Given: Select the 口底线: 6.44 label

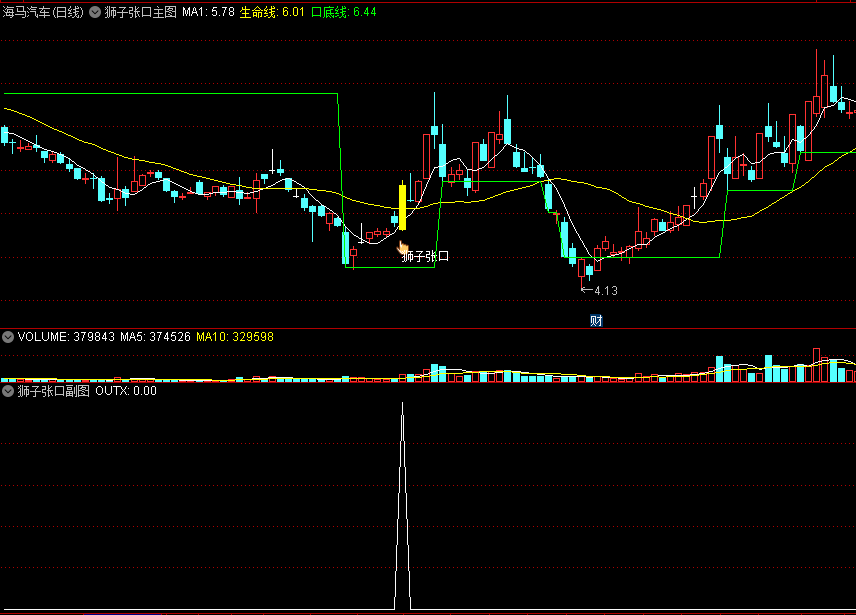Looking at the screenshot, I should (343, 12).
